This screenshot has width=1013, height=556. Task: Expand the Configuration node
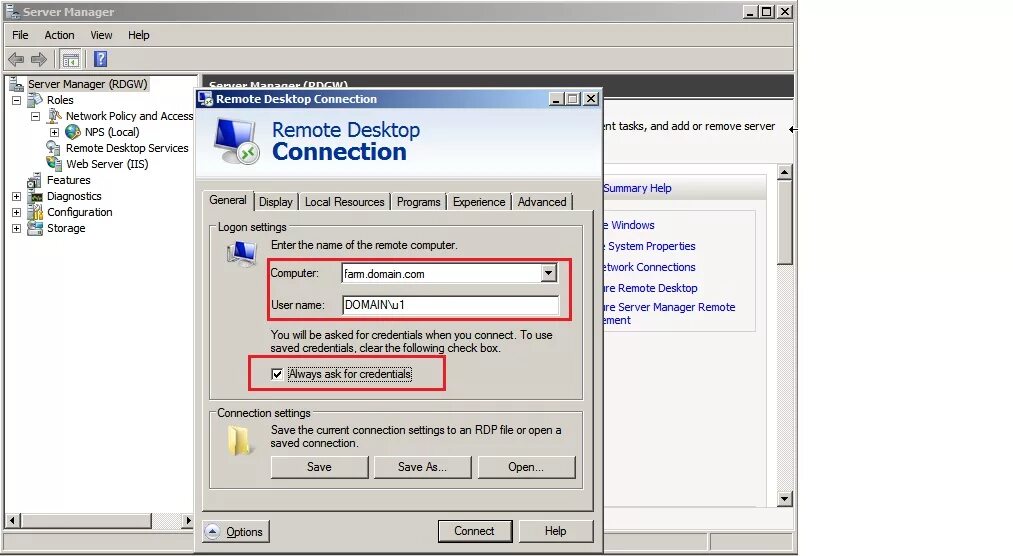point(17,212)
